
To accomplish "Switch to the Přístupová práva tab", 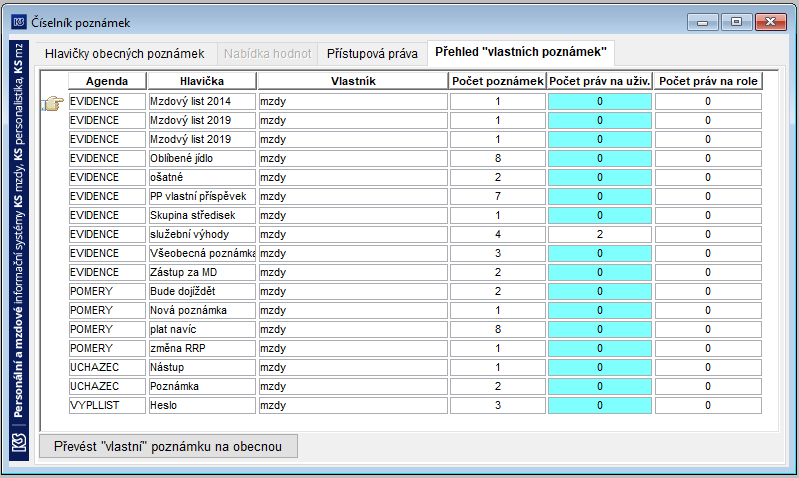I will pyautogui.click(x=372, y=54).
